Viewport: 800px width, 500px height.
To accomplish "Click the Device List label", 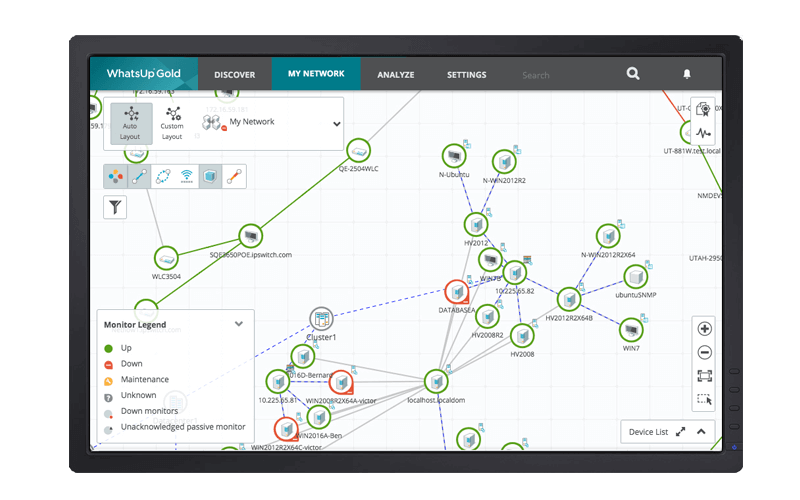I will [x=648, y=432].
